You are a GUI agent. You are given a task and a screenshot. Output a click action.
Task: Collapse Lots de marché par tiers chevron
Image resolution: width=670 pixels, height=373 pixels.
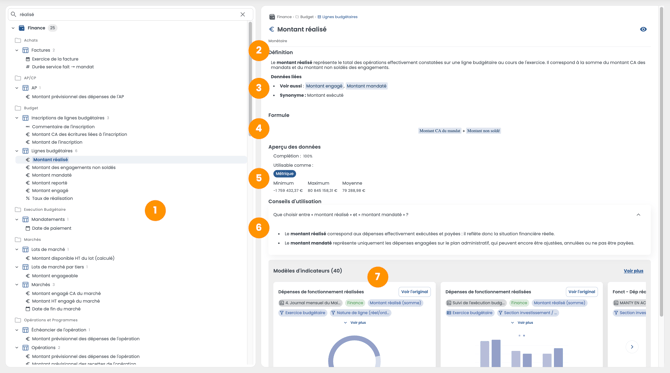click(x=17, y=267)
